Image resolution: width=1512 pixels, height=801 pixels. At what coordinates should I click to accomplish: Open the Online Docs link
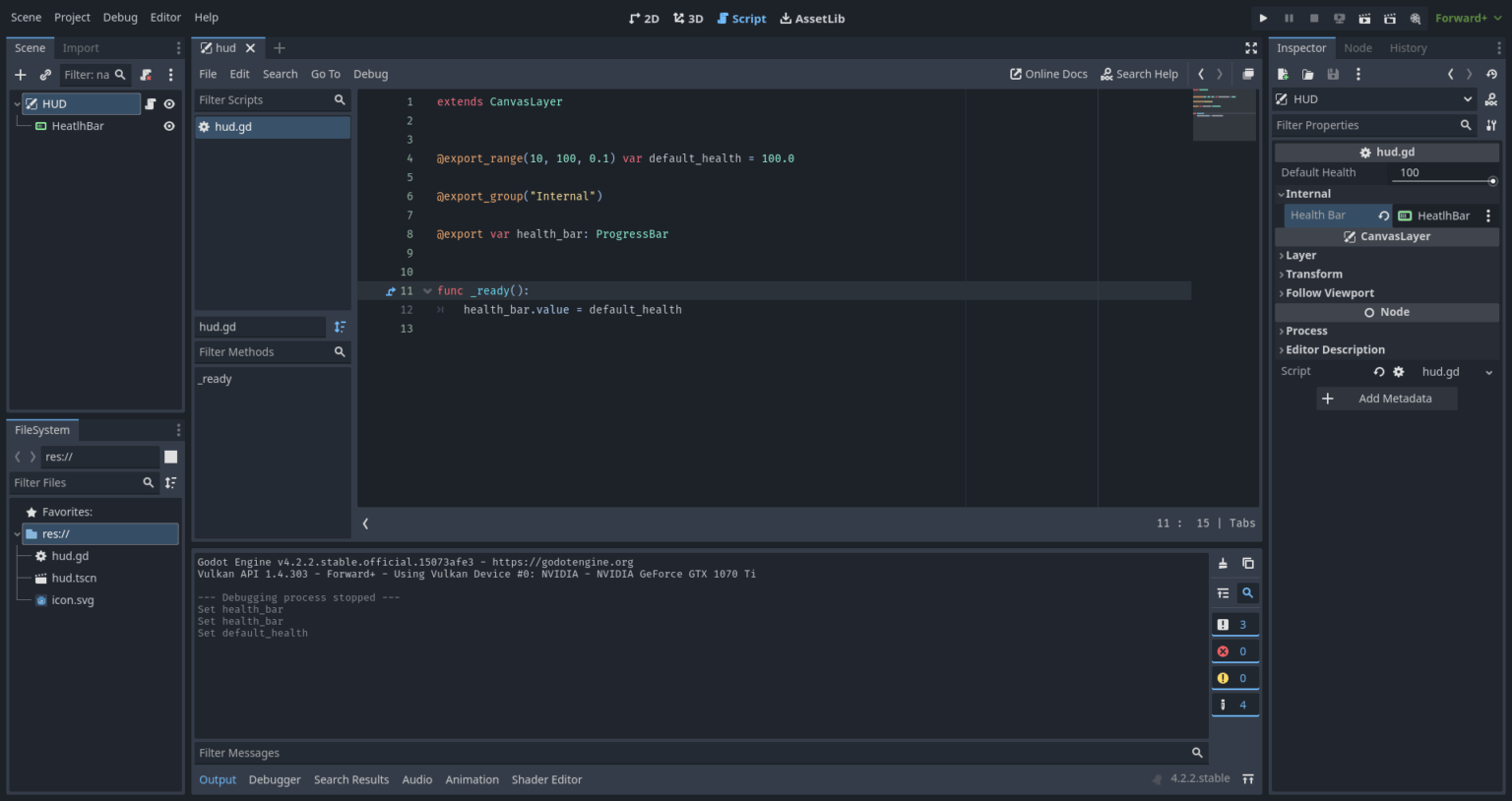pyautogui.click(x=1048, y=75)
